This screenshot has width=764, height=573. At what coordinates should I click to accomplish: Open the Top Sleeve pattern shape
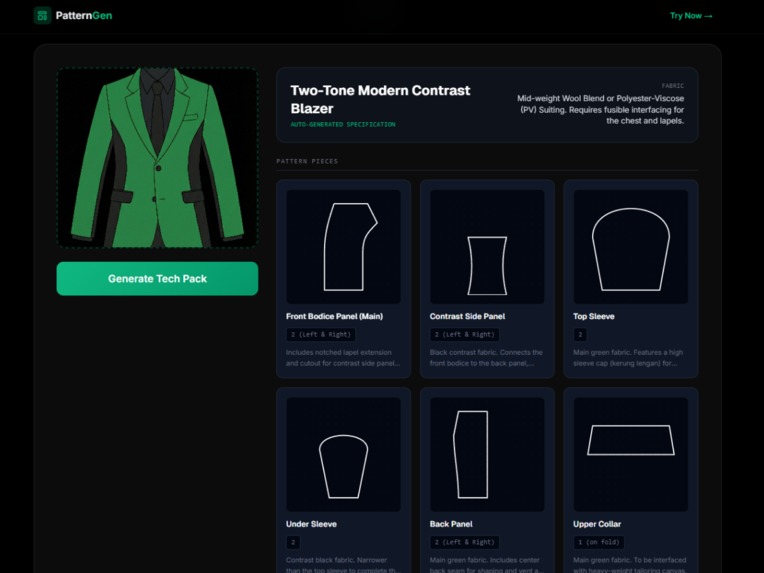tap(631, 247)
